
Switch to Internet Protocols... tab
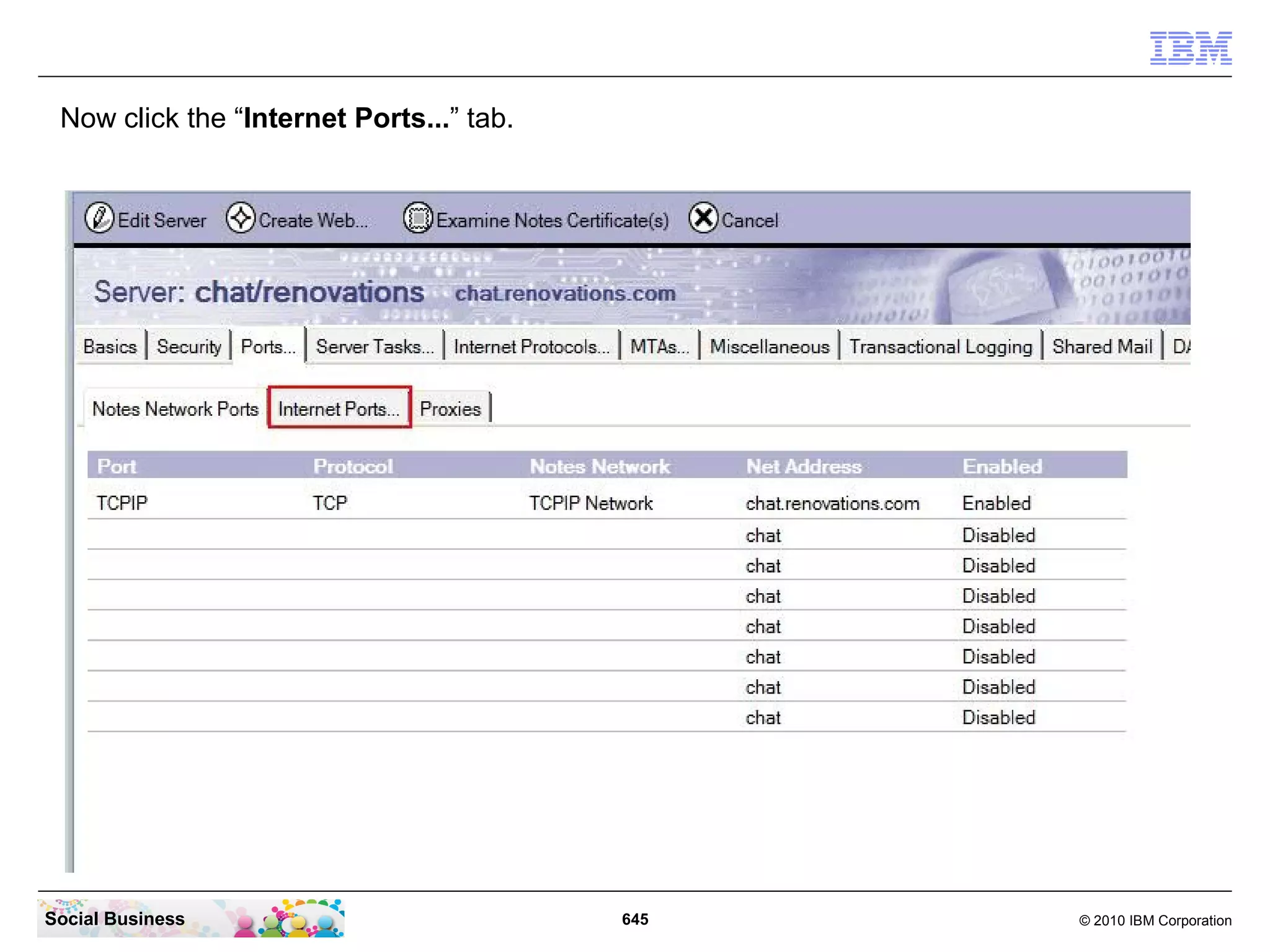532,346
